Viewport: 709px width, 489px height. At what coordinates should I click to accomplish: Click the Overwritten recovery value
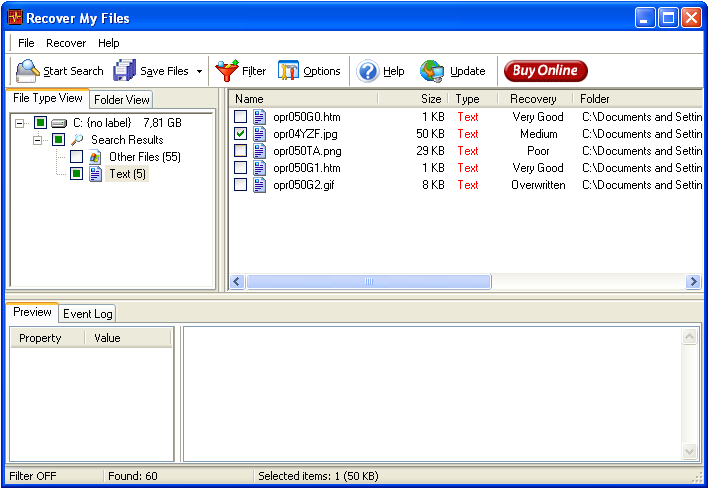[x=538, y=185]
